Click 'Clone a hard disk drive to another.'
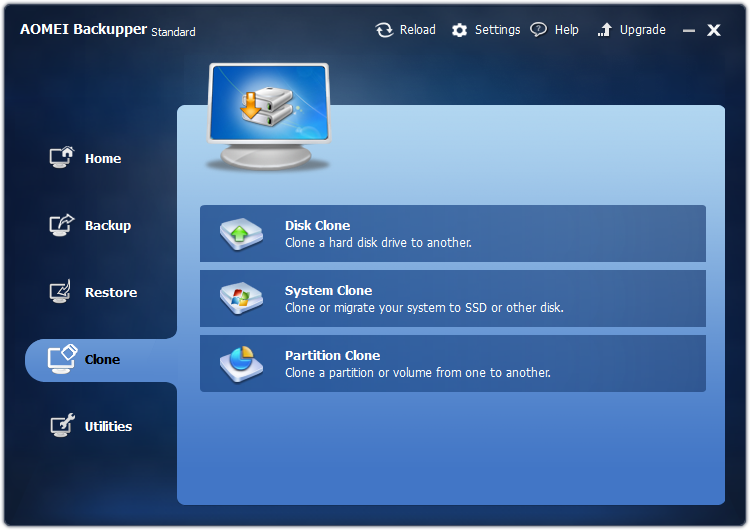750x530 pixels. tap(378, 243)
